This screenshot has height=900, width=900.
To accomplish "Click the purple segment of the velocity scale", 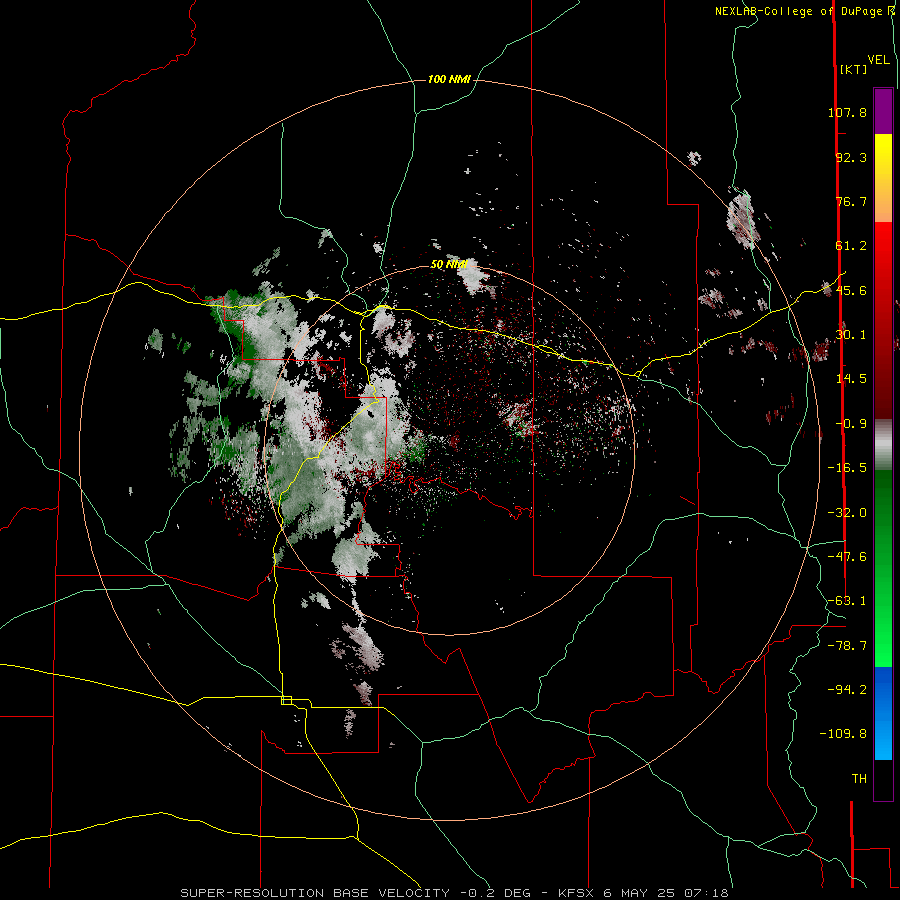I will pos(883,111).
